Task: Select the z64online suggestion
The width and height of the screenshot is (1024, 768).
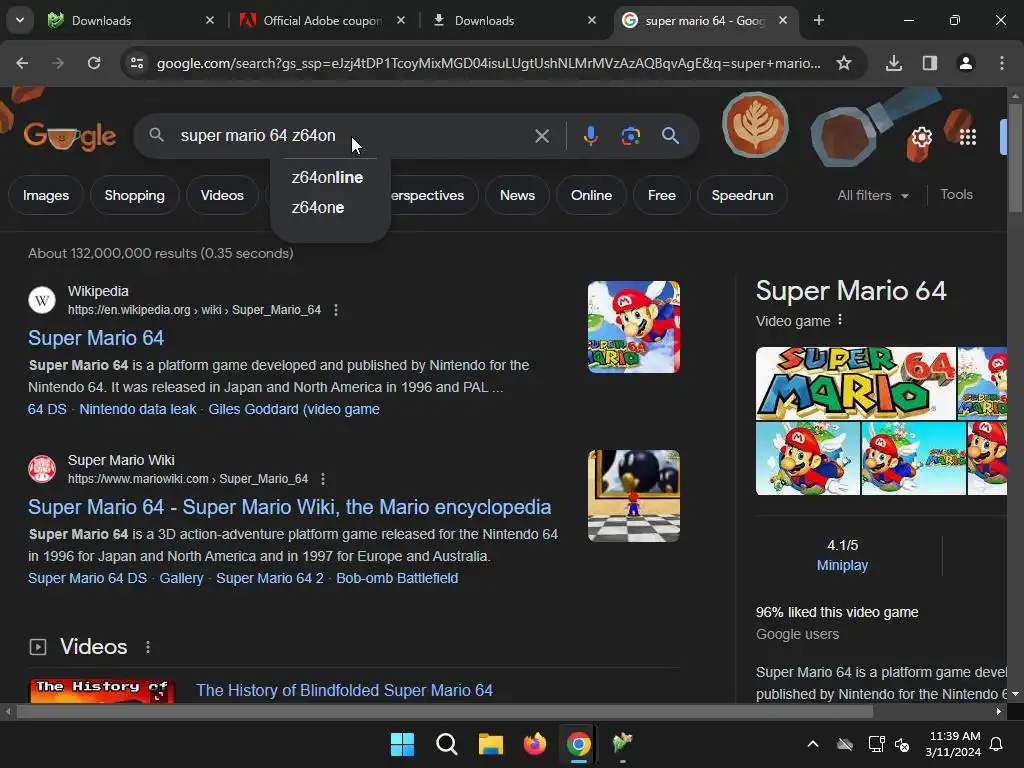Action: pyautogui.click(x=327, y=178)
